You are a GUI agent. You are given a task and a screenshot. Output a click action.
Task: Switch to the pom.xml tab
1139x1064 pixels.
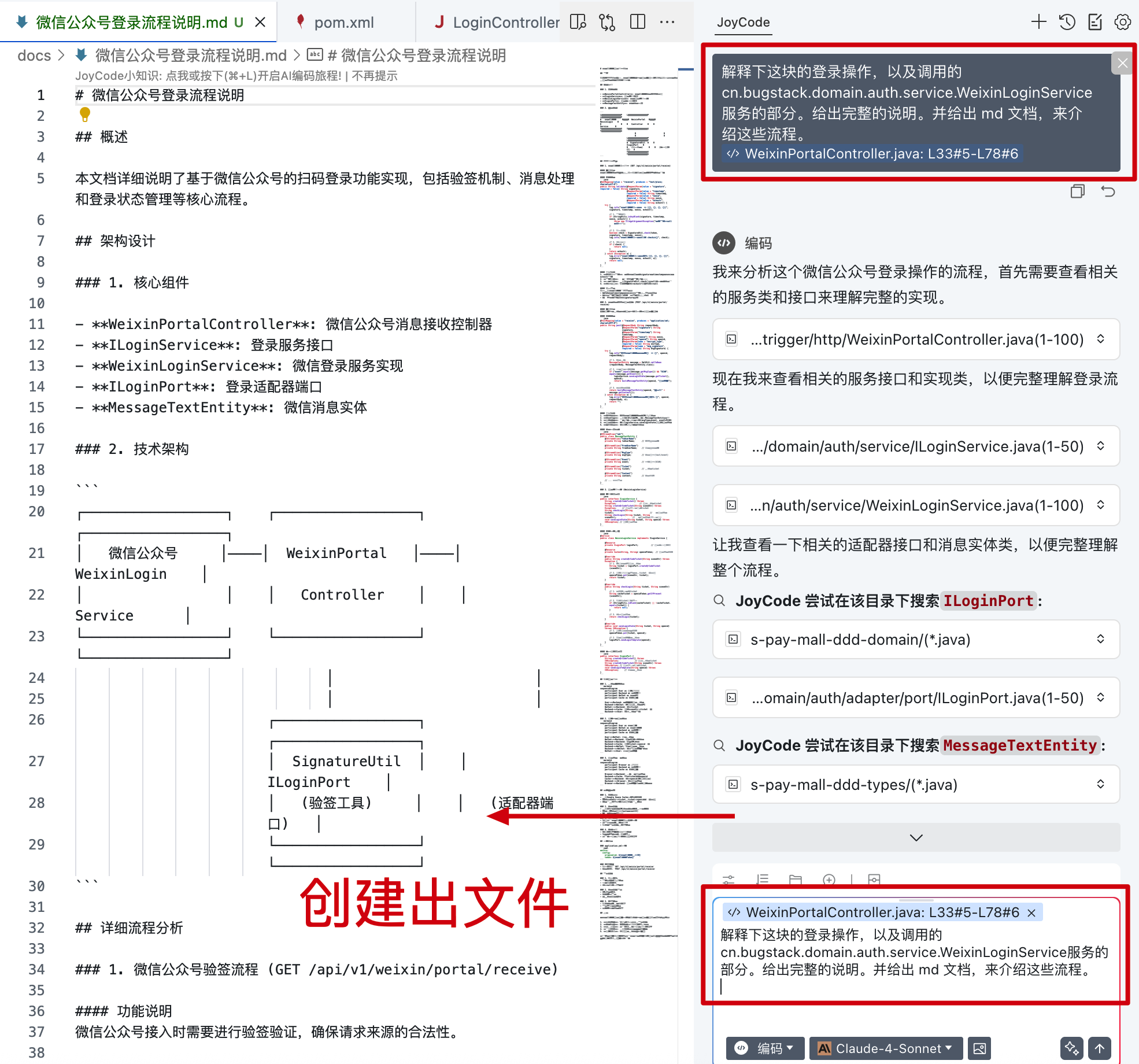coord(343,22)
